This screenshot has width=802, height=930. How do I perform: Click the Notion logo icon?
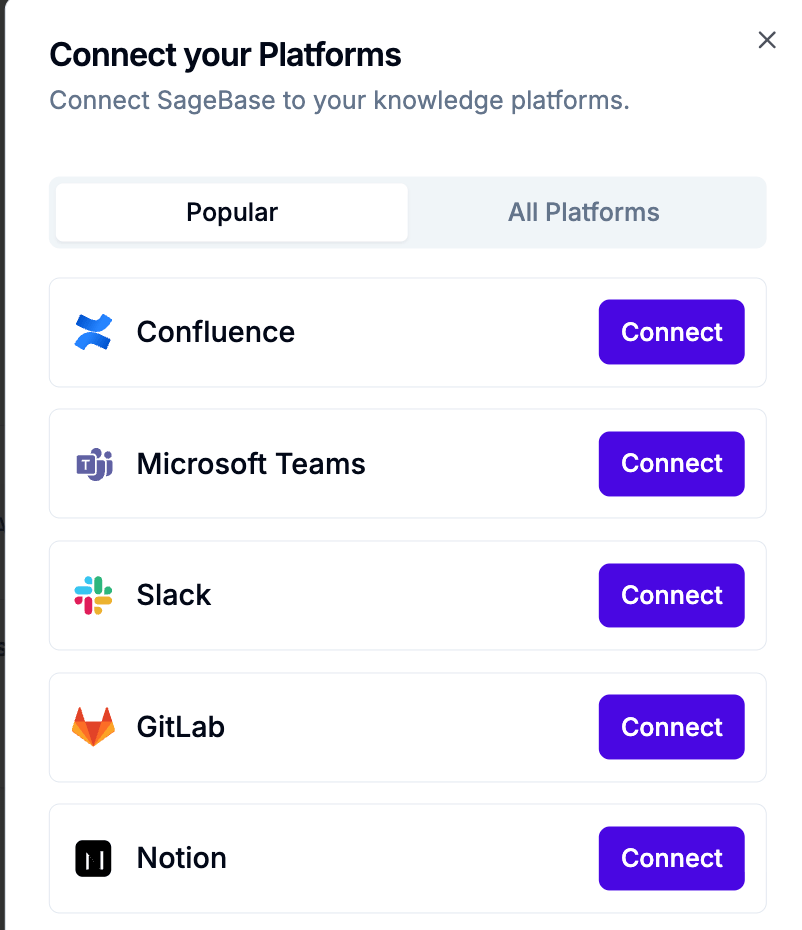point(92,858)
